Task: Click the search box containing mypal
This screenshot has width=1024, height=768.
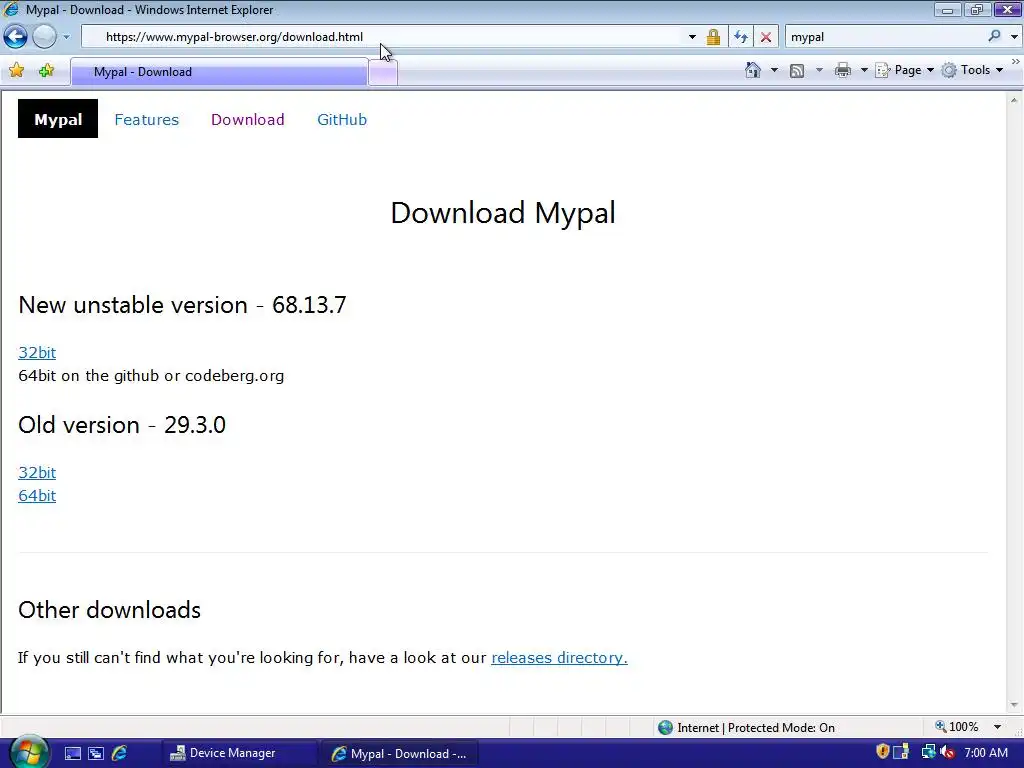Action: click(885, 37)
